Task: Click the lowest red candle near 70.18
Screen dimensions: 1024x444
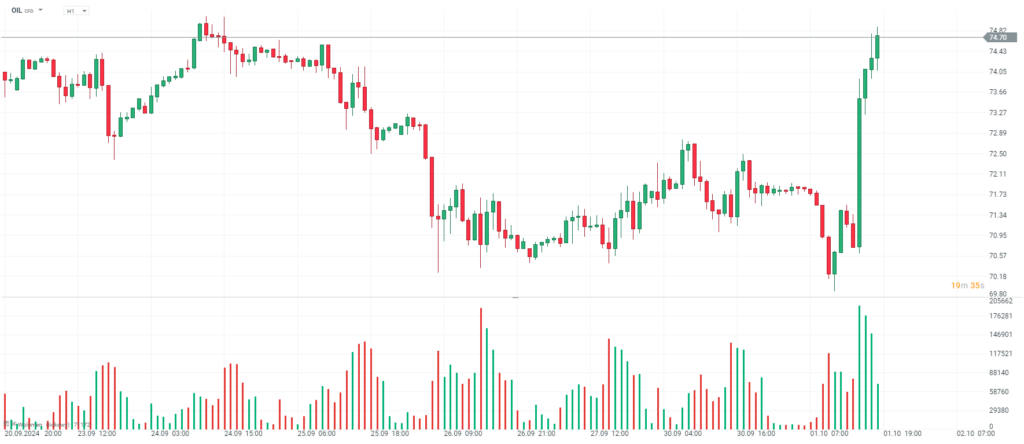Action: coord(829,263)
